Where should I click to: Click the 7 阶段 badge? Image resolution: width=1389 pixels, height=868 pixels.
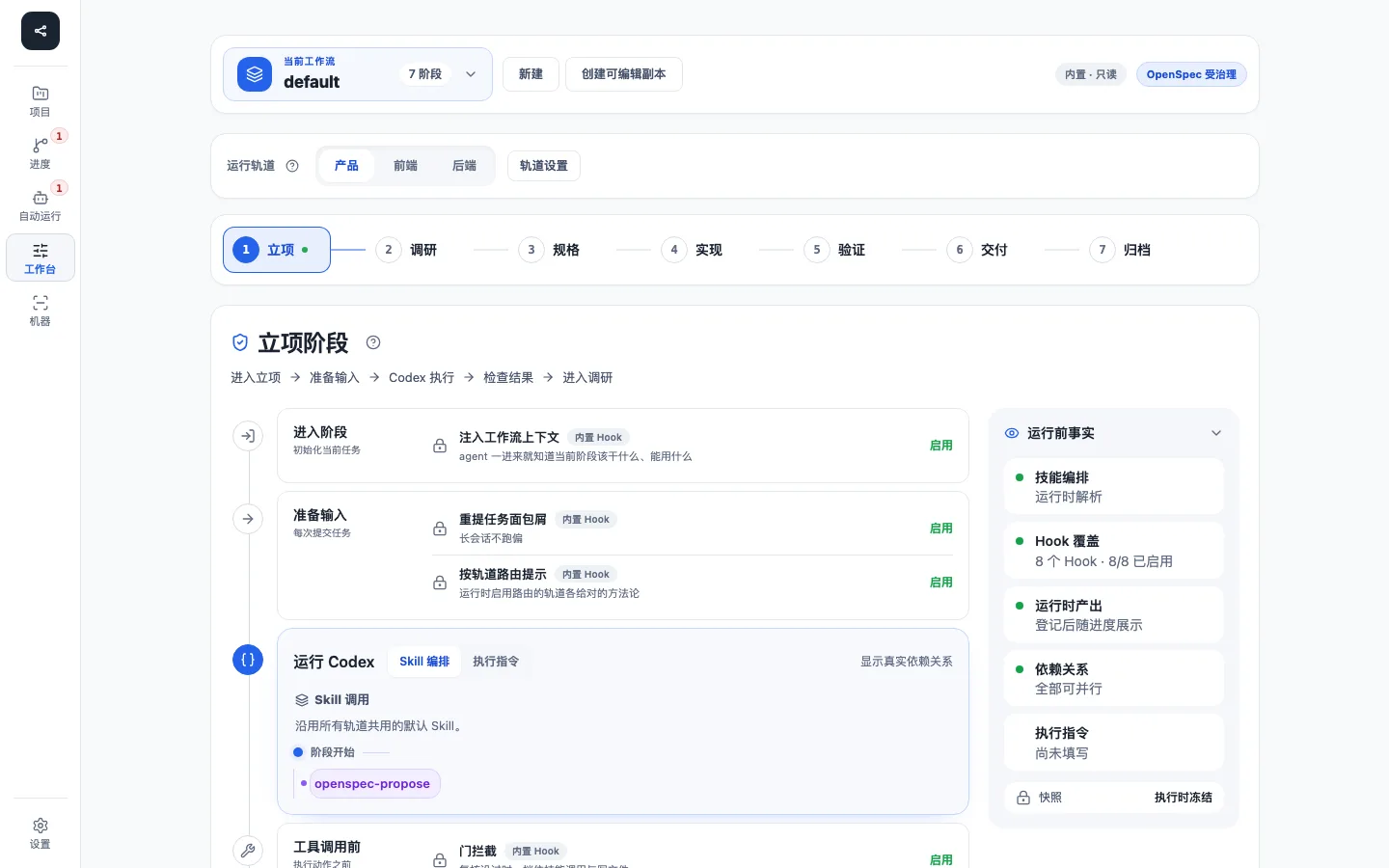point(425,74)
